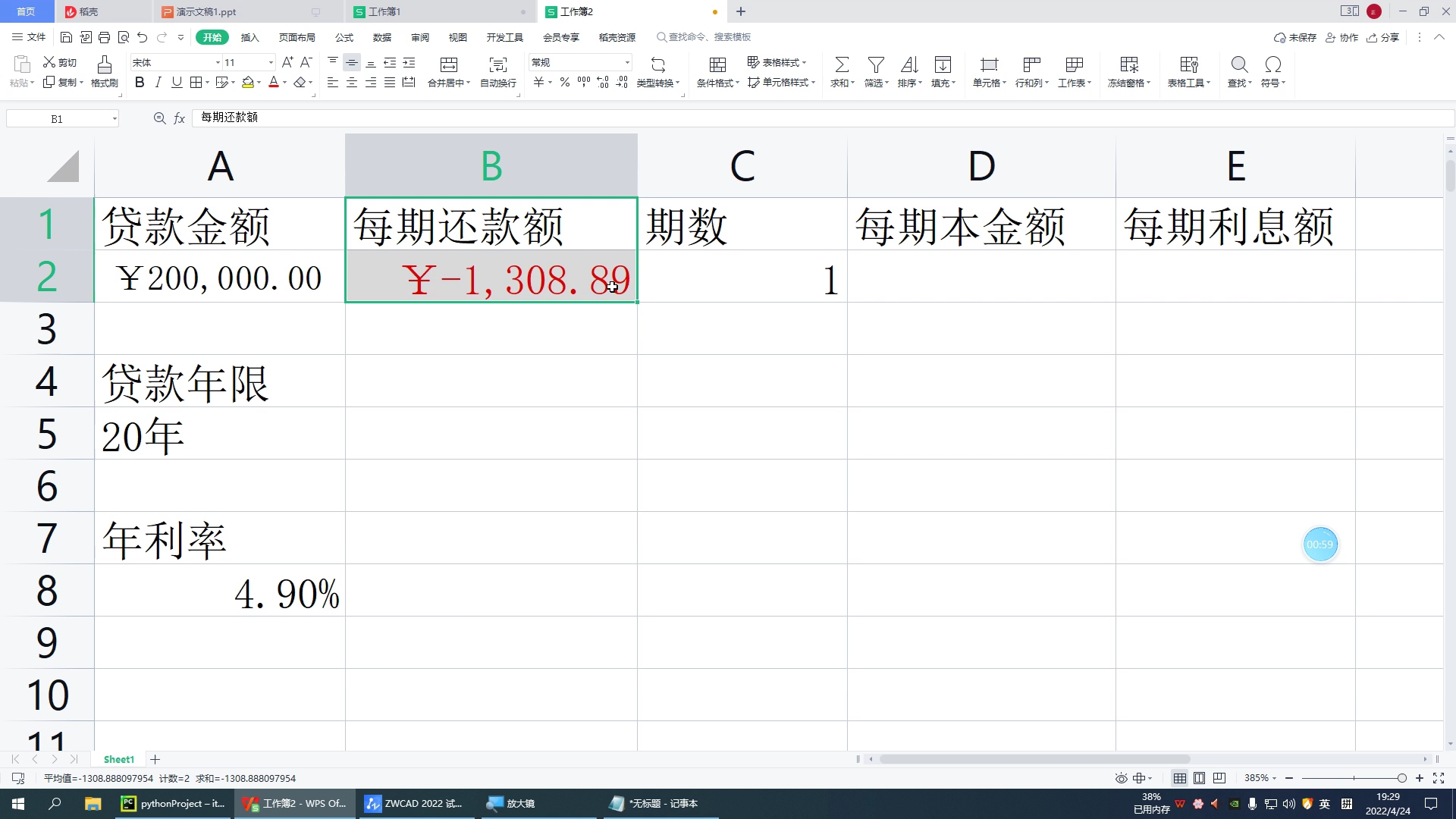Click the formula bar showing 每期还款额
The image size is (1456, 819).
click(x=823, y=118)
